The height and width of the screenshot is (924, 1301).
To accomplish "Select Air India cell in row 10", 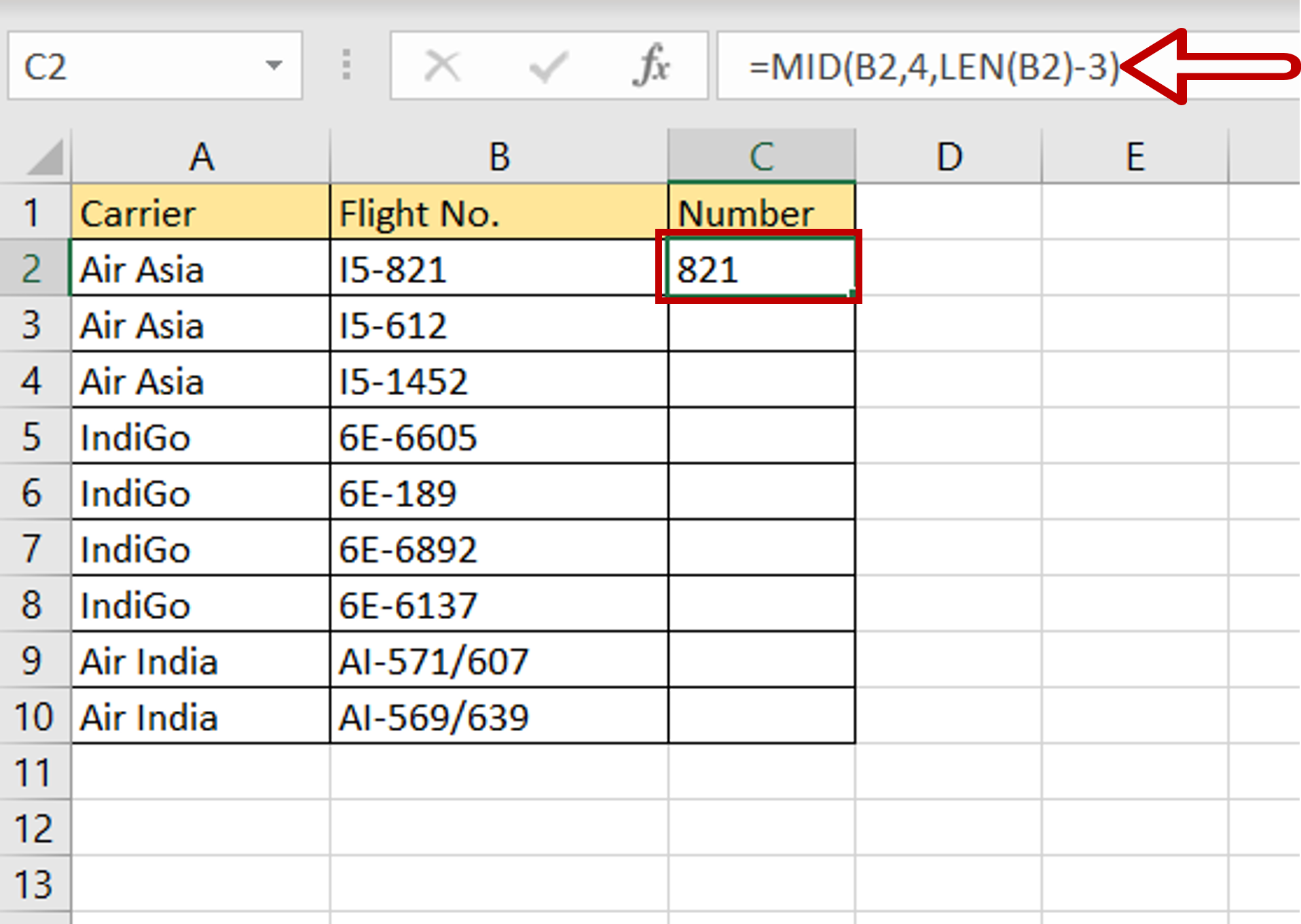I will click(201, 716).
